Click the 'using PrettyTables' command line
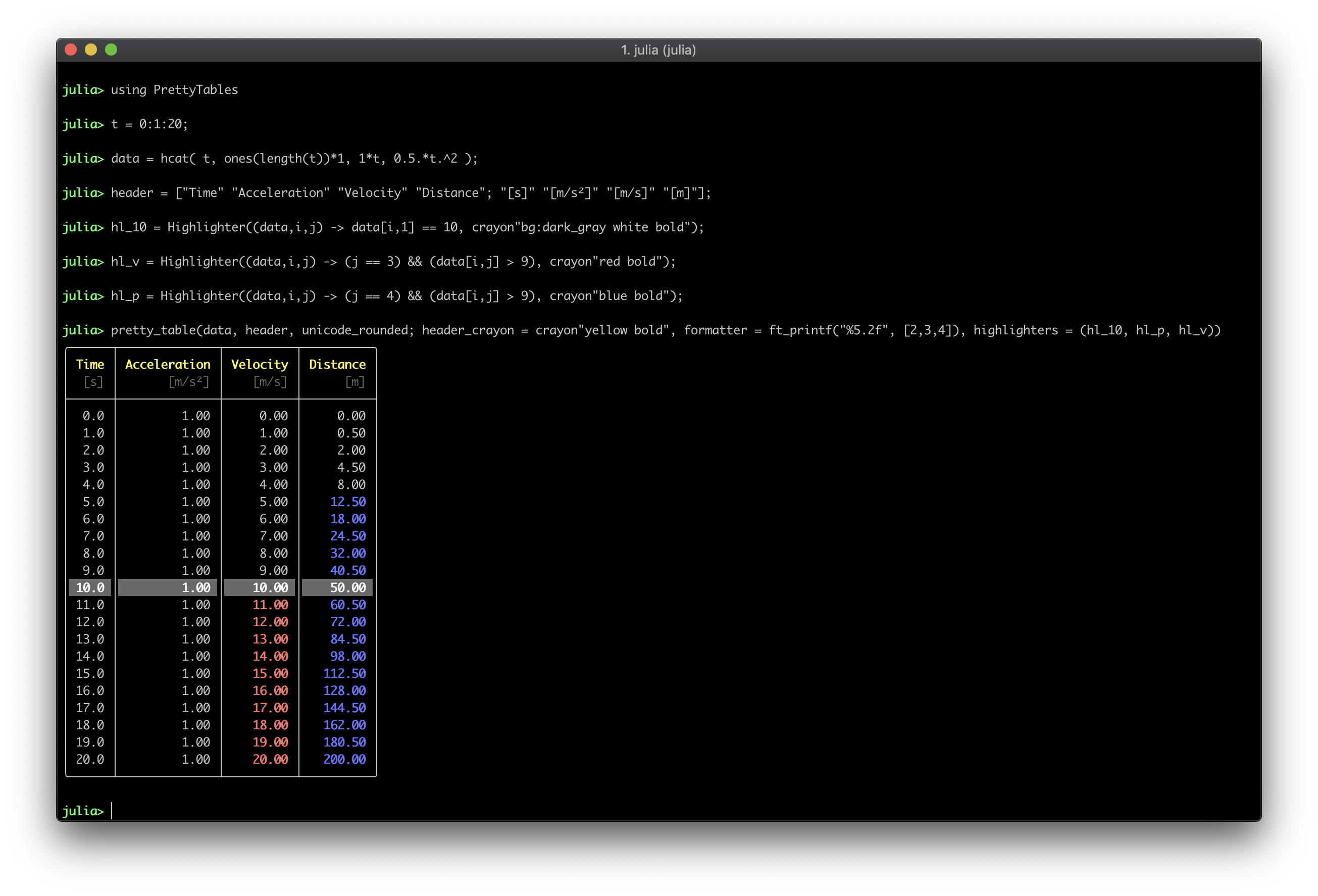 pos(174,89)
